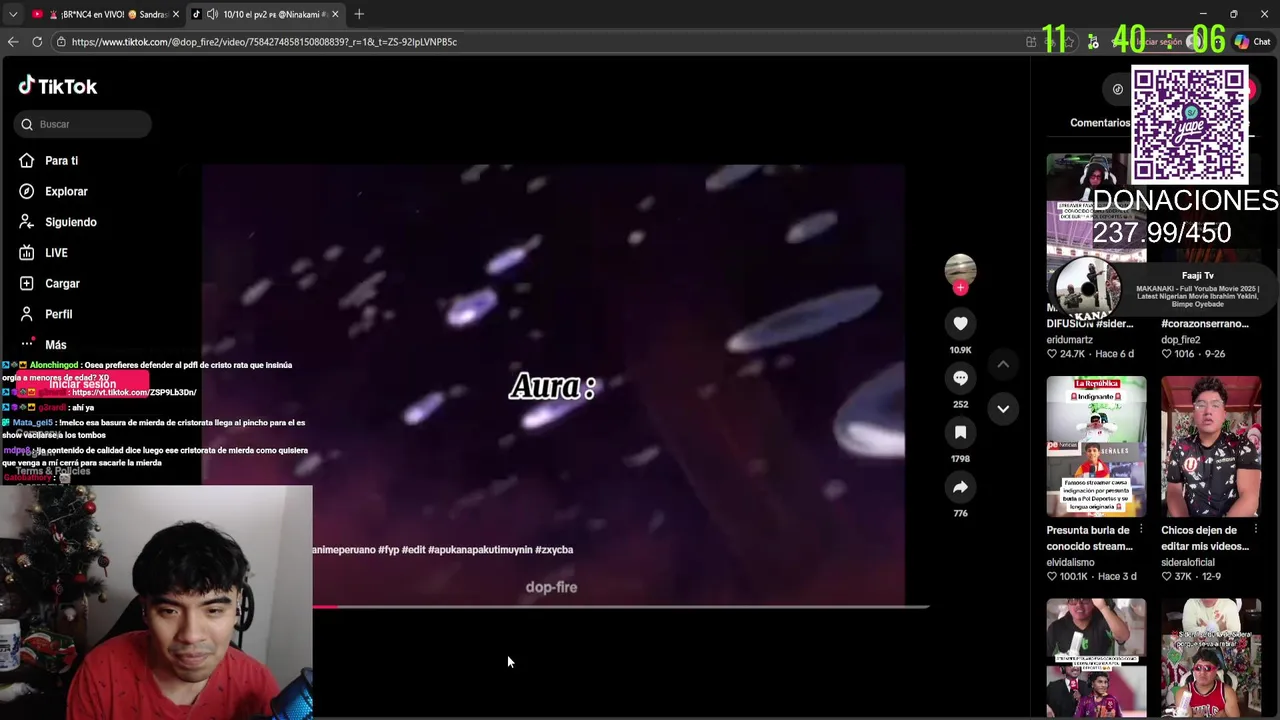Mute the TikTok tab speaker icon
The width and height of the screenshot is (1280, 720).
click(x=212, y=14)
